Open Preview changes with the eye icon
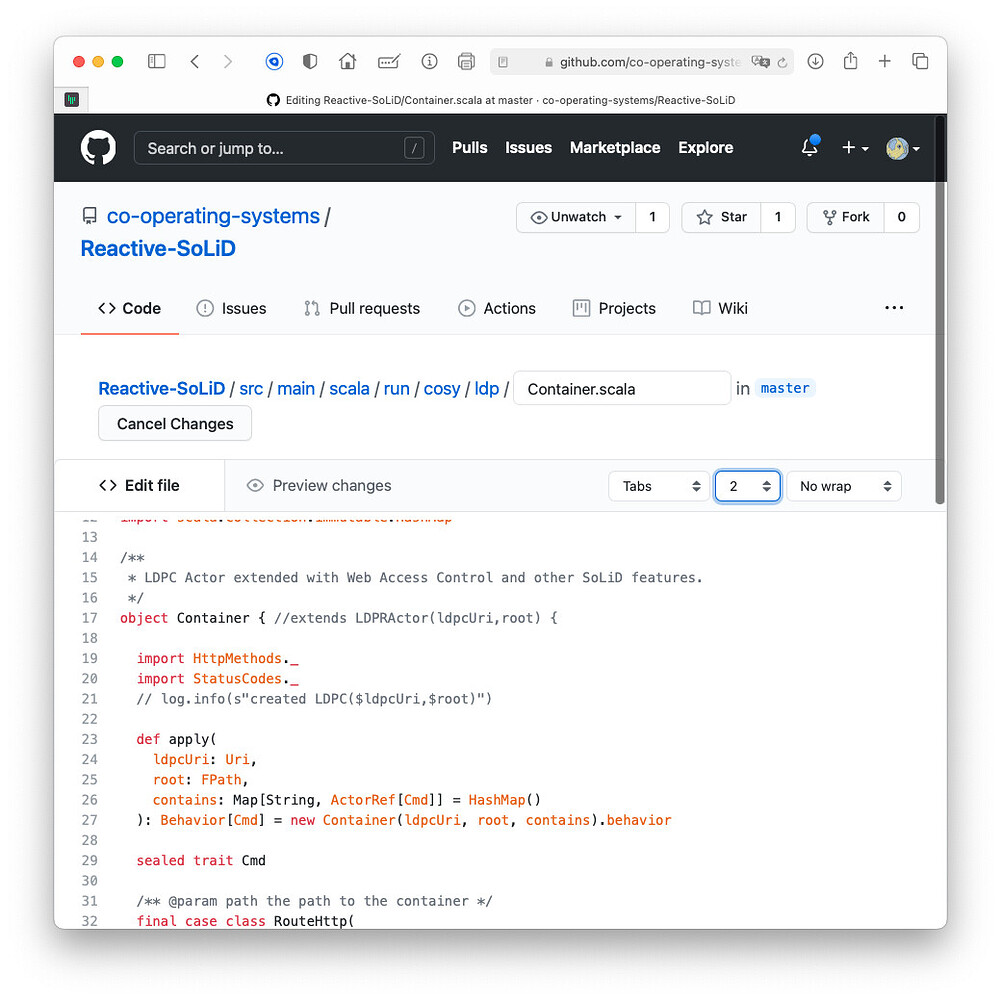Image resolution: width=1000 pixels, height=1000 pixels. coord(318,485)
